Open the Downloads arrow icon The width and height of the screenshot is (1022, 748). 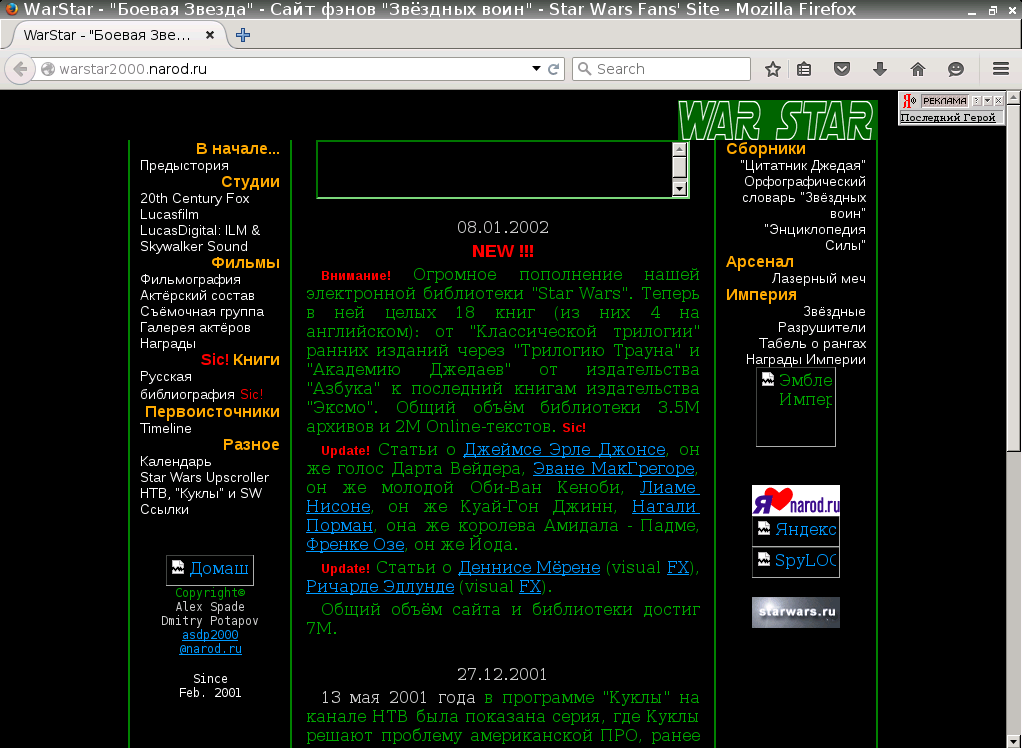(880, 69)
